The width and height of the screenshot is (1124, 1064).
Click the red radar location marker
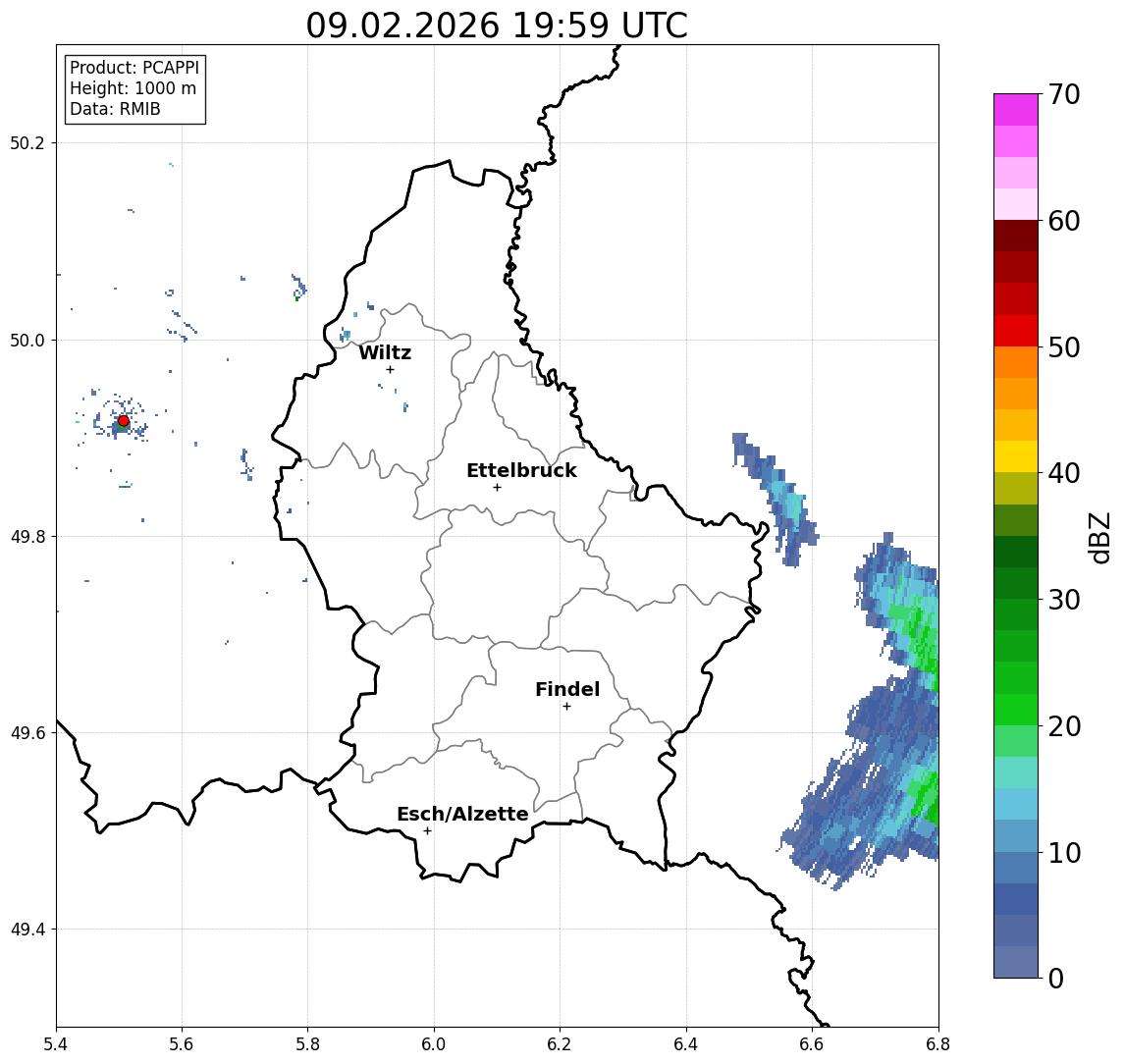tap(124, 421)
